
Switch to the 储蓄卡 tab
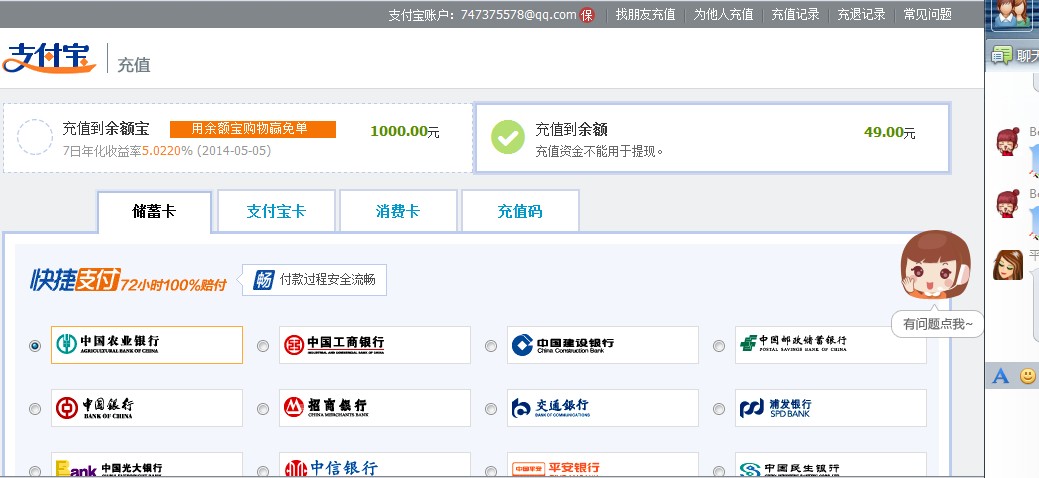coord(154,212)
